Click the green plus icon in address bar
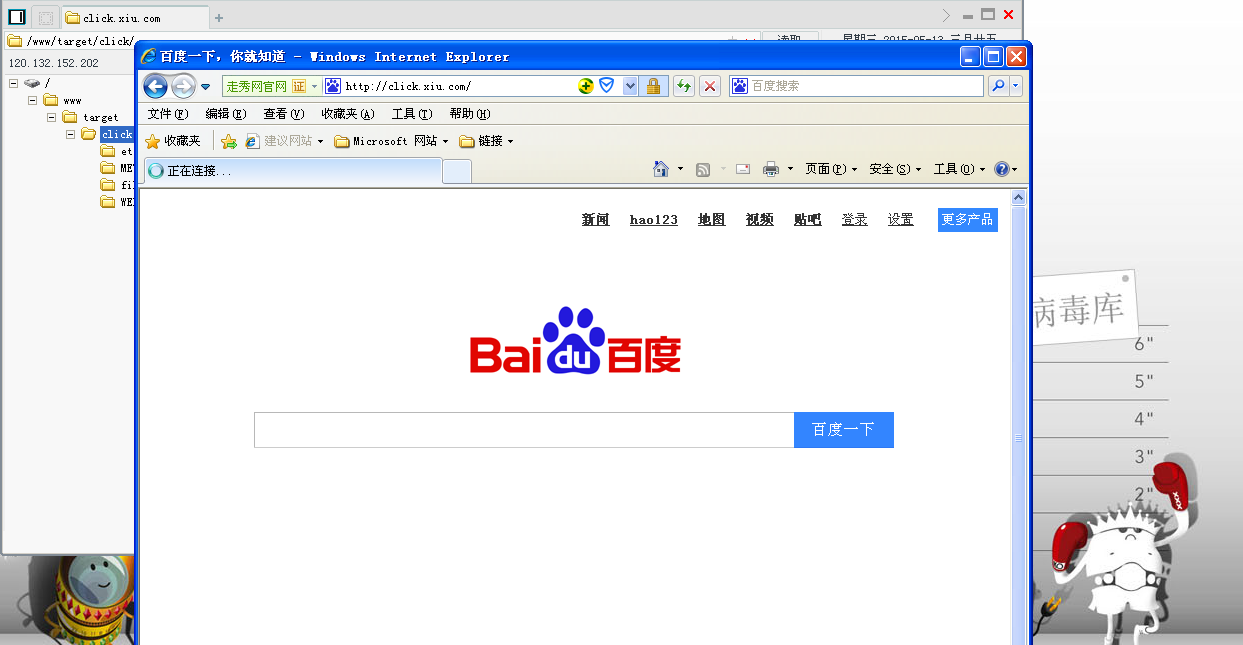 (586, 86)
